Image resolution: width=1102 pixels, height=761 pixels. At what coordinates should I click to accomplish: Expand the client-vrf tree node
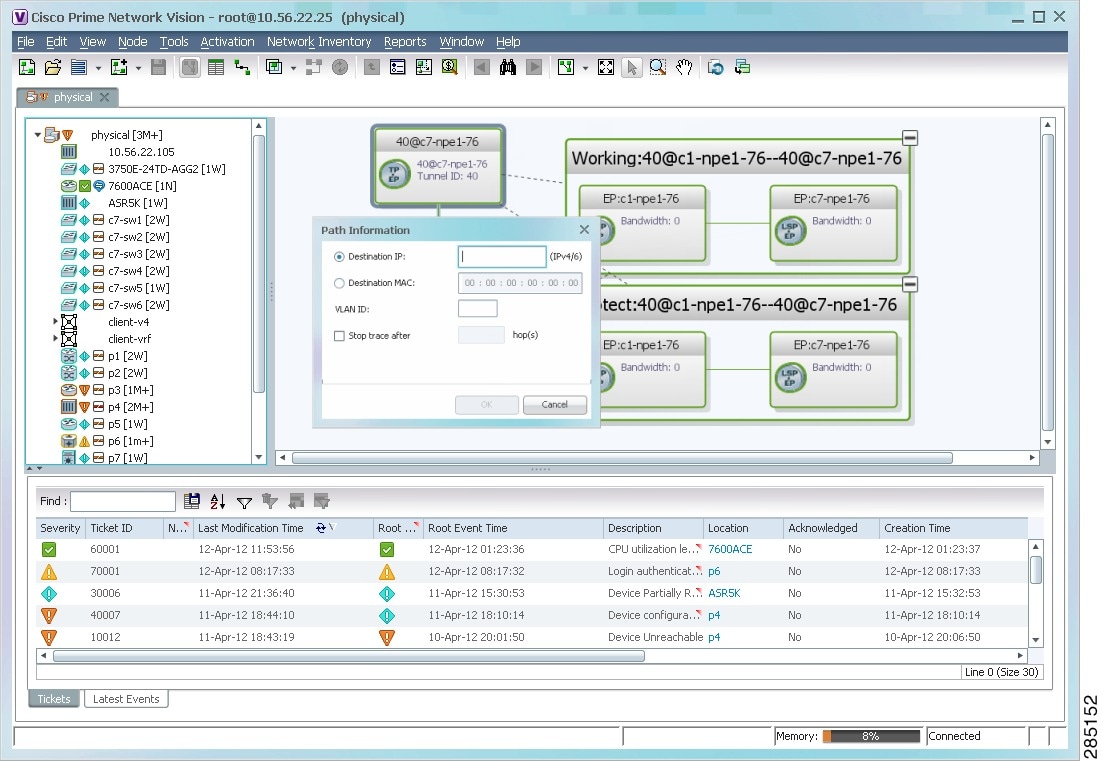pyautogui.click(x=56, y=338)
